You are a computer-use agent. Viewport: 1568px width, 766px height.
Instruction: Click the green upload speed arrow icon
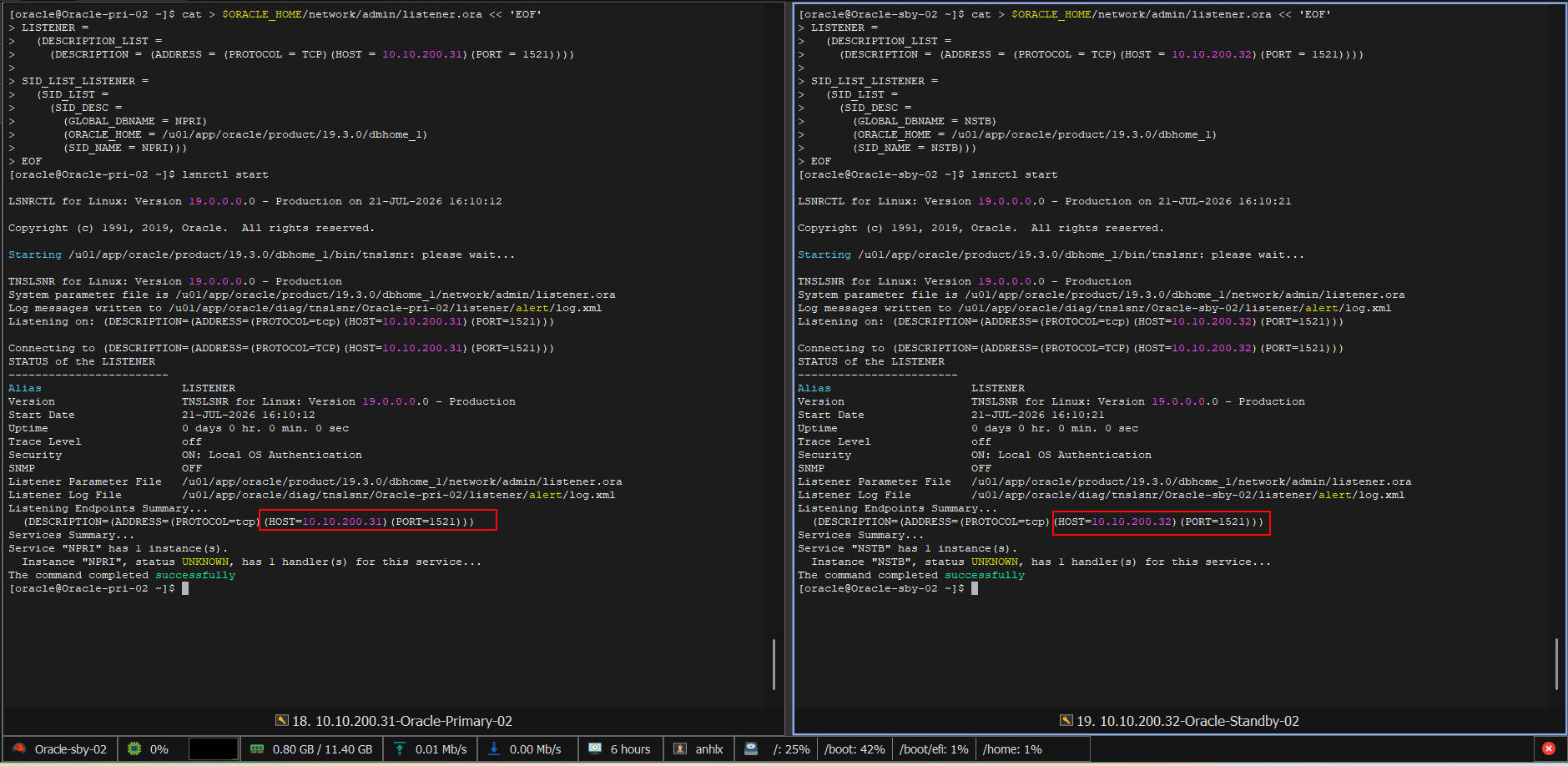400,748
